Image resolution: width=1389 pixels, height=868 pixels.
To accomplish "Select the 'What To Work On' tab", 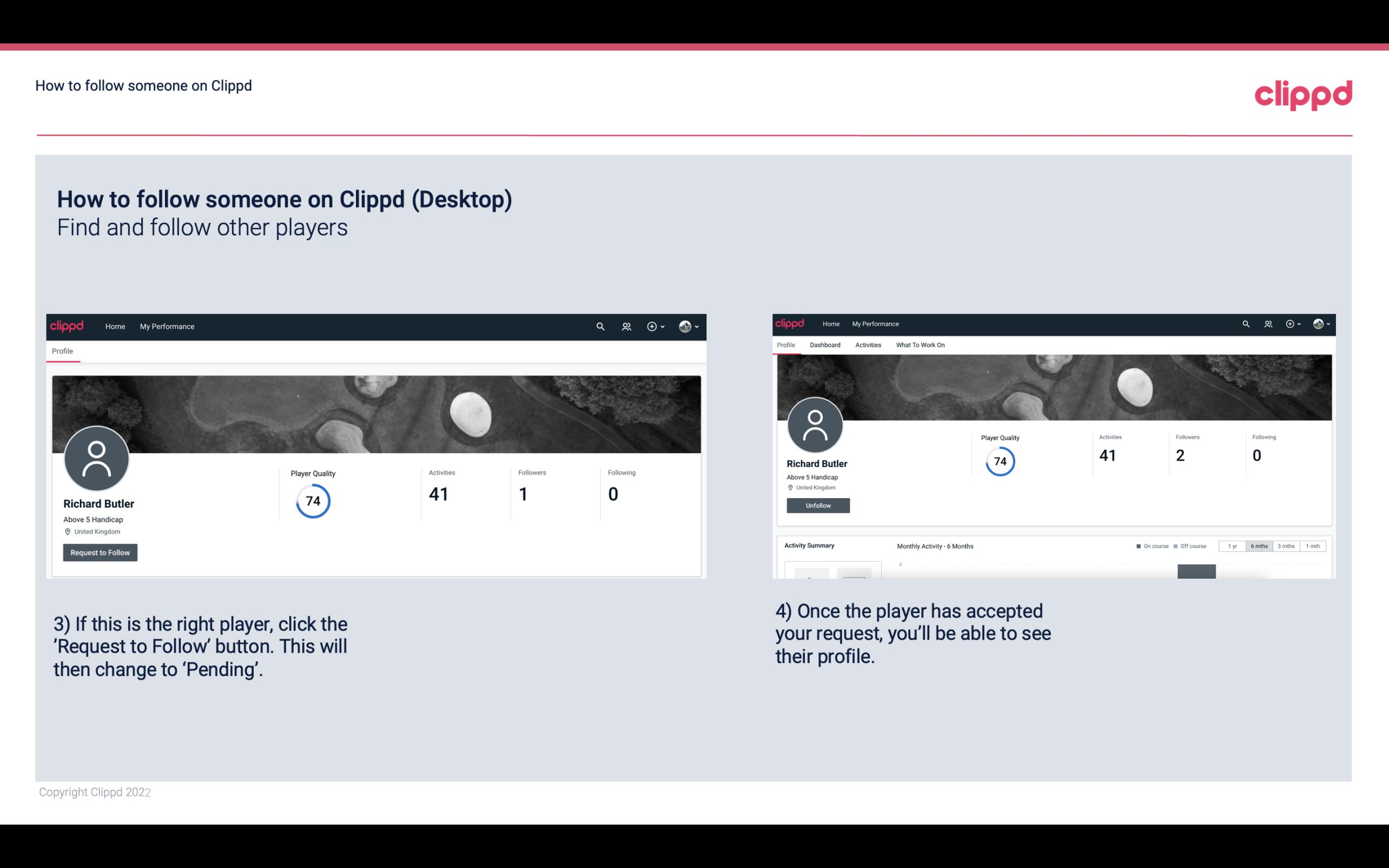I will click(919, 345).
